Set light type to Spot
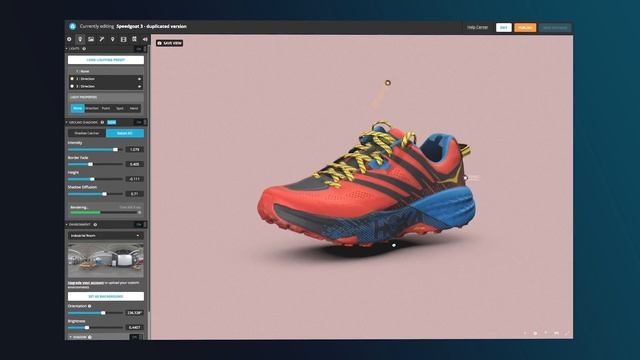 [120, 108]
